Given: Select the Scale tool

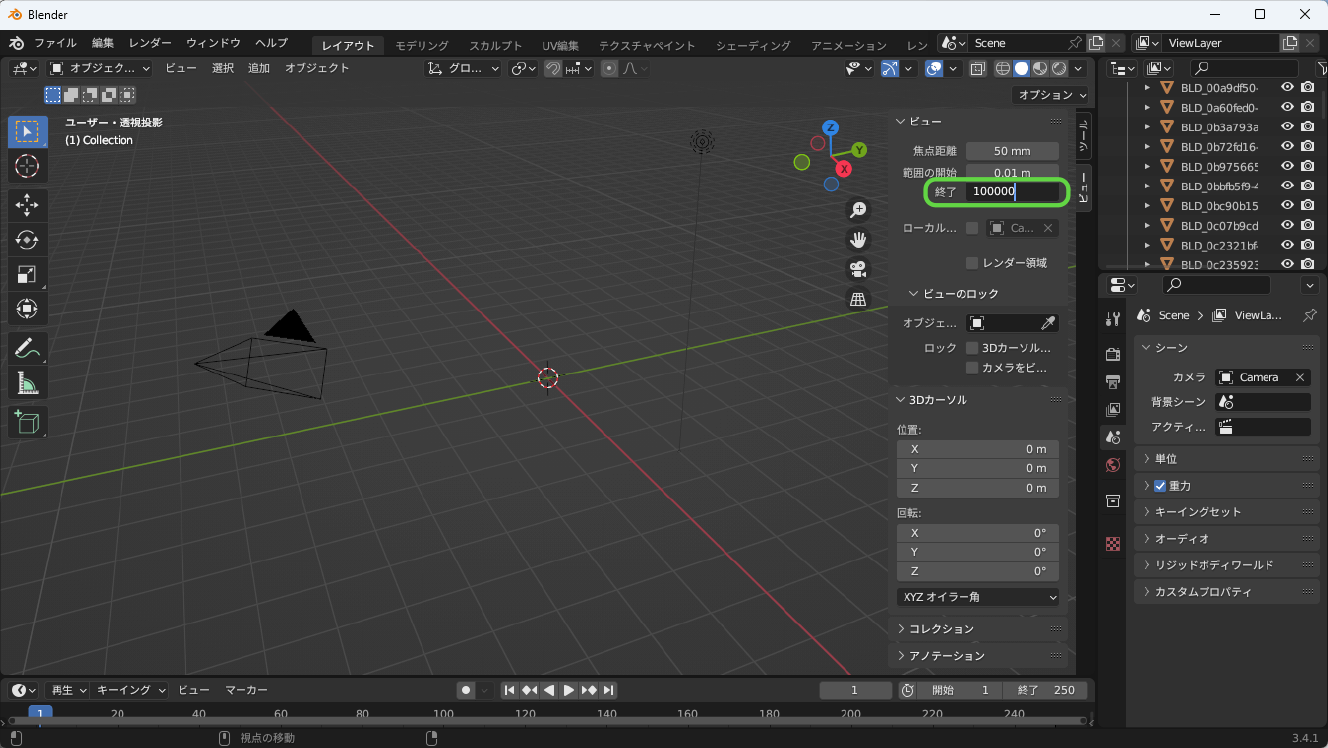Looking at the screenshot, I should (27, 273).
